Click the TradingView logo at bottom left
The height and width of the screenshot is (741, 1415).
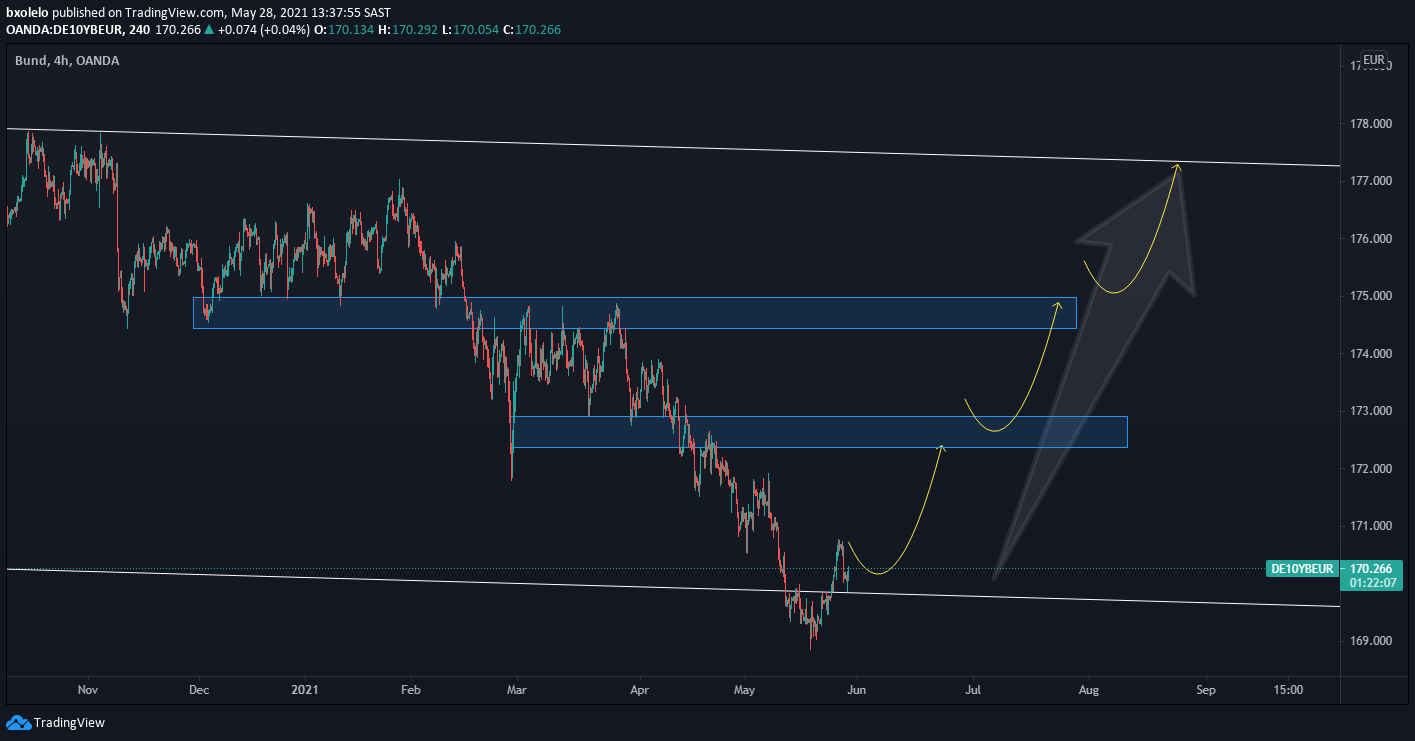pos(56,722)
